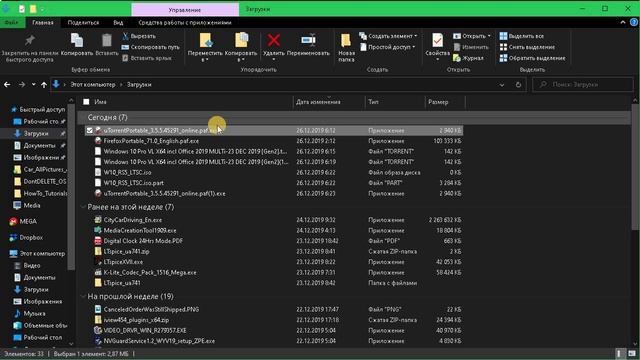This screenshot has height=360, width=640.
Task: Click Изменить in the Open group
Action: pyautogui.click(x=471, y=47)
